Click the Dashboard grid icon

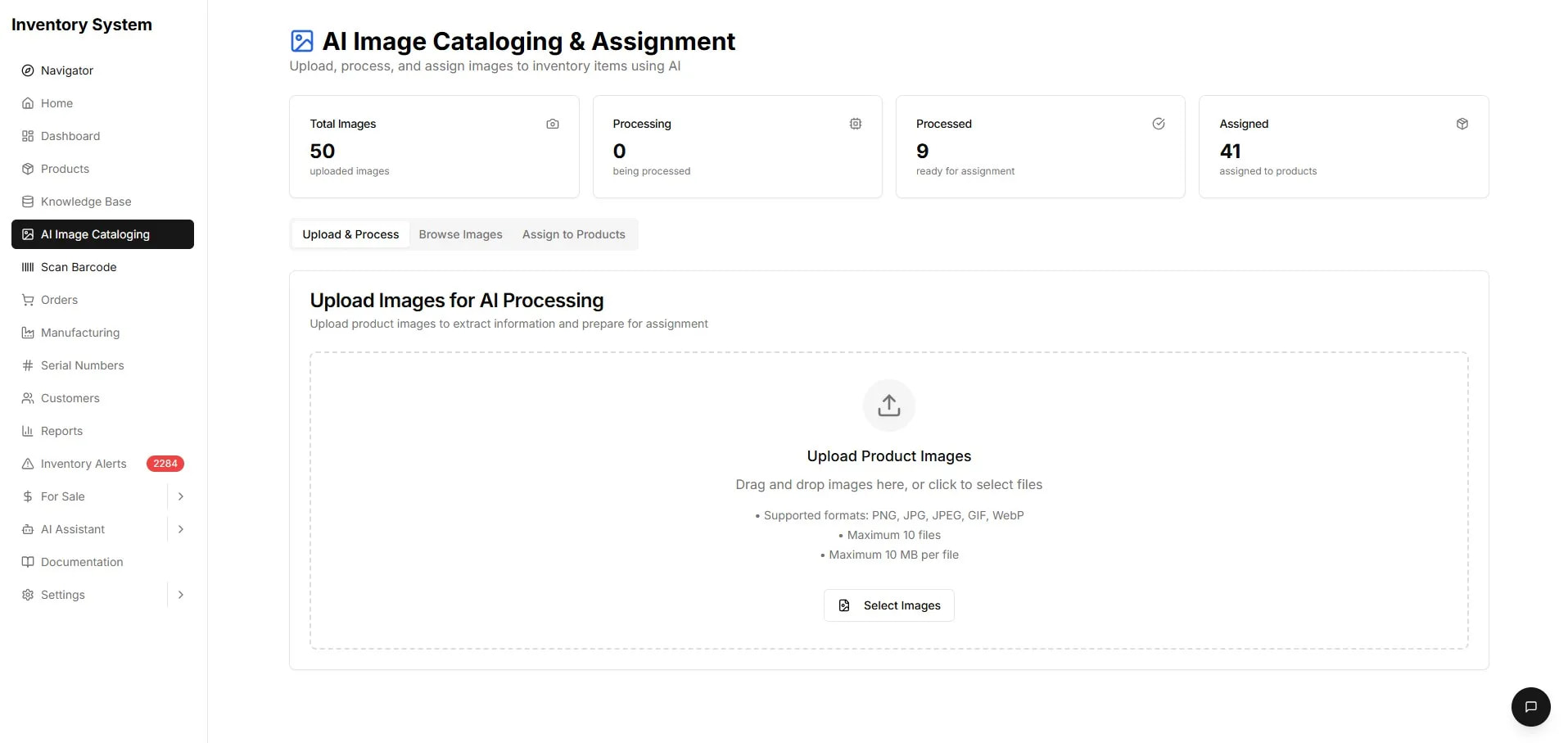28,136
